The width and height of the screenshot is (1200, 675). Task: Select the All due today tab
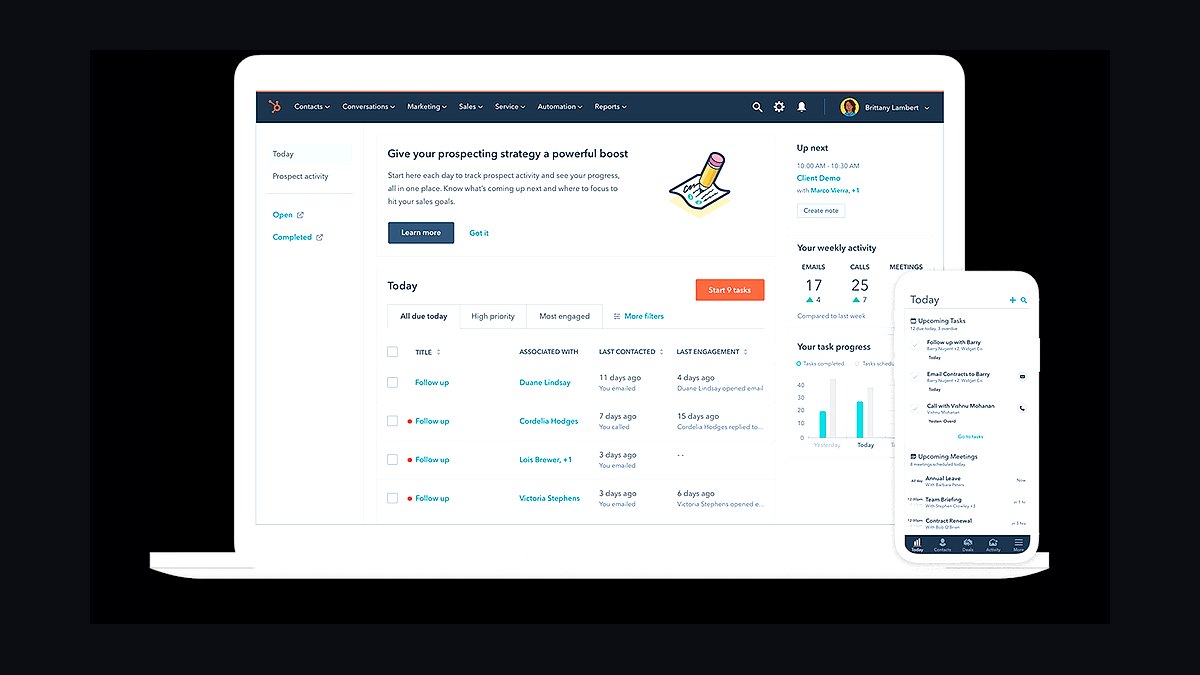pyautogui.click(x=424, y=316)
